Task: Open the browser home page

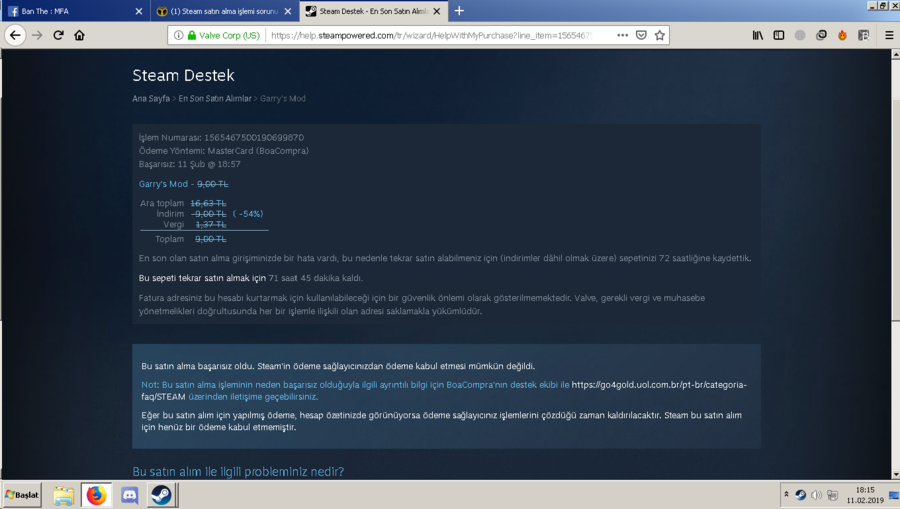Action: pyautogui.click(x=79, y=36)
